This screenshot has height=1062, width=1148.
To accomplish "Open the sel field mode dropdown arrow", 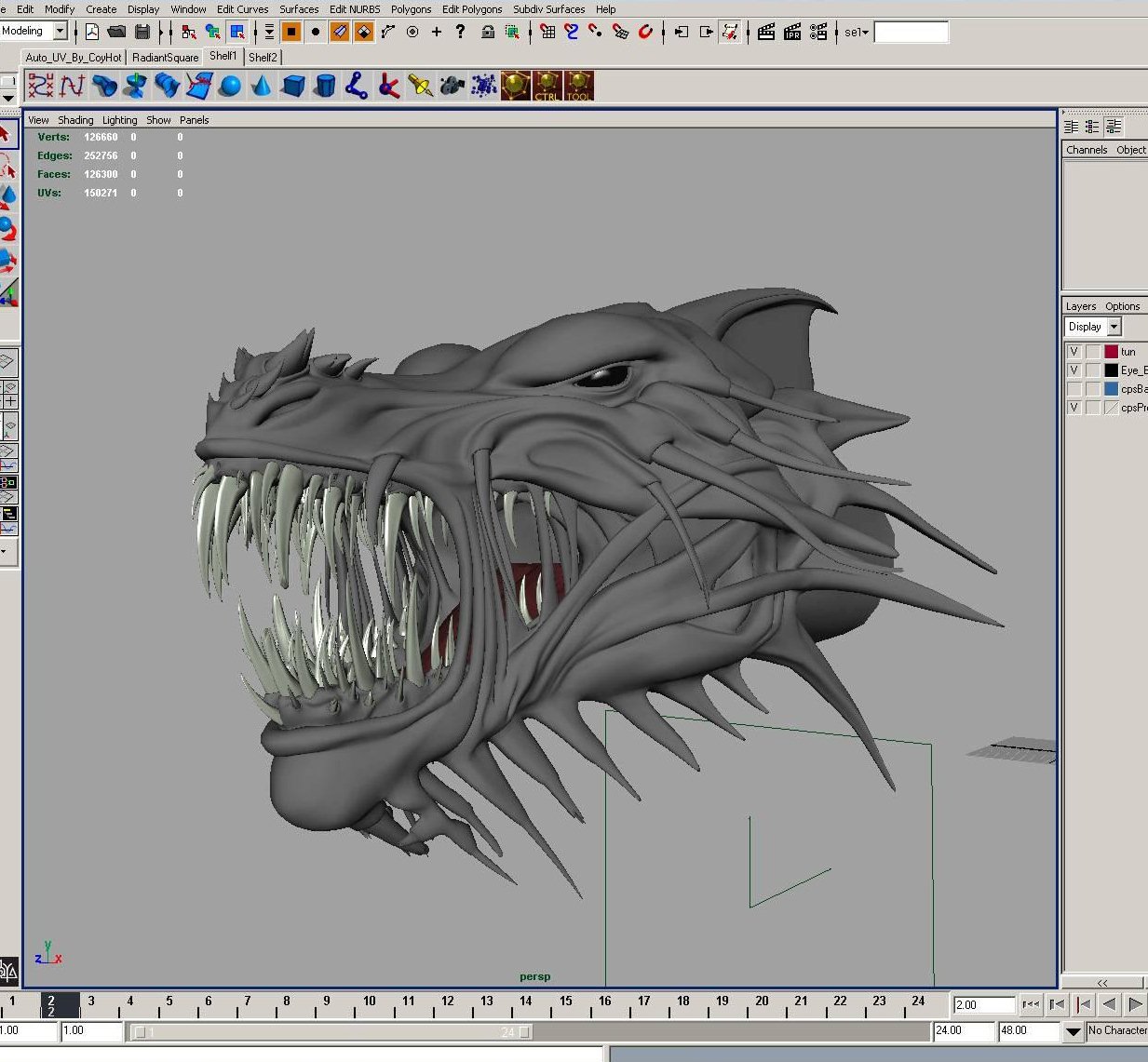I will 865,33.
